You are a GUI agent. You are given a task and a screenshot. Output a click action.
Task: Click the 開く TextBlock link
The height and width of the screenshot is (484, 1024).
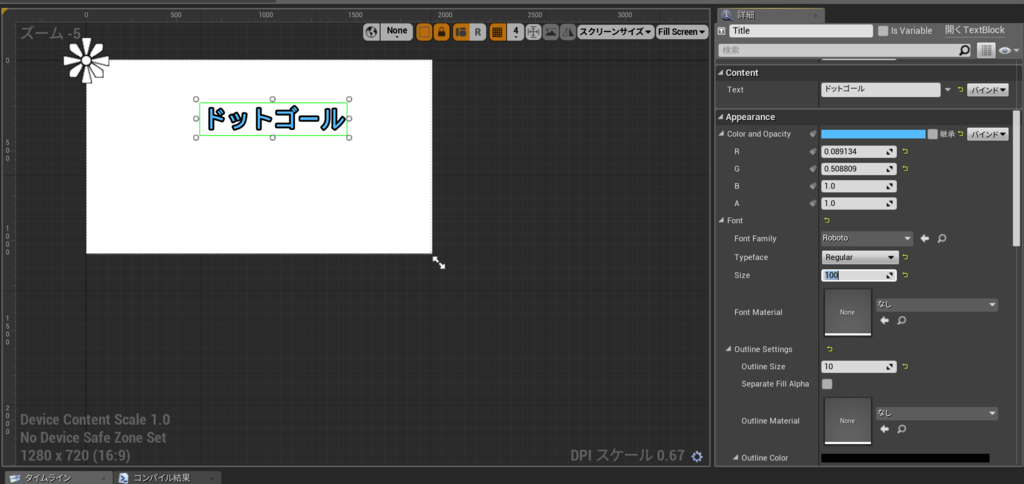[974, 30]
